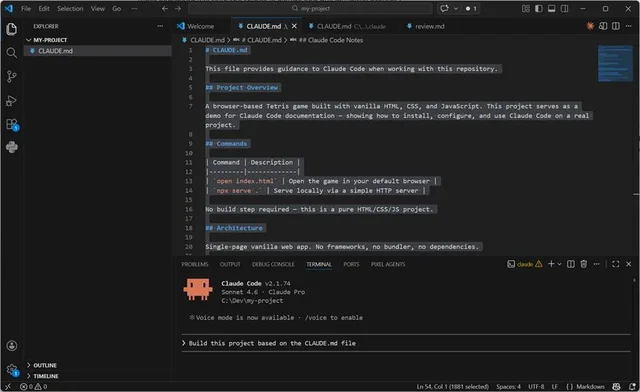Split the editor to the right
Viewport: 640px width, 392px height.
point(616,26)
